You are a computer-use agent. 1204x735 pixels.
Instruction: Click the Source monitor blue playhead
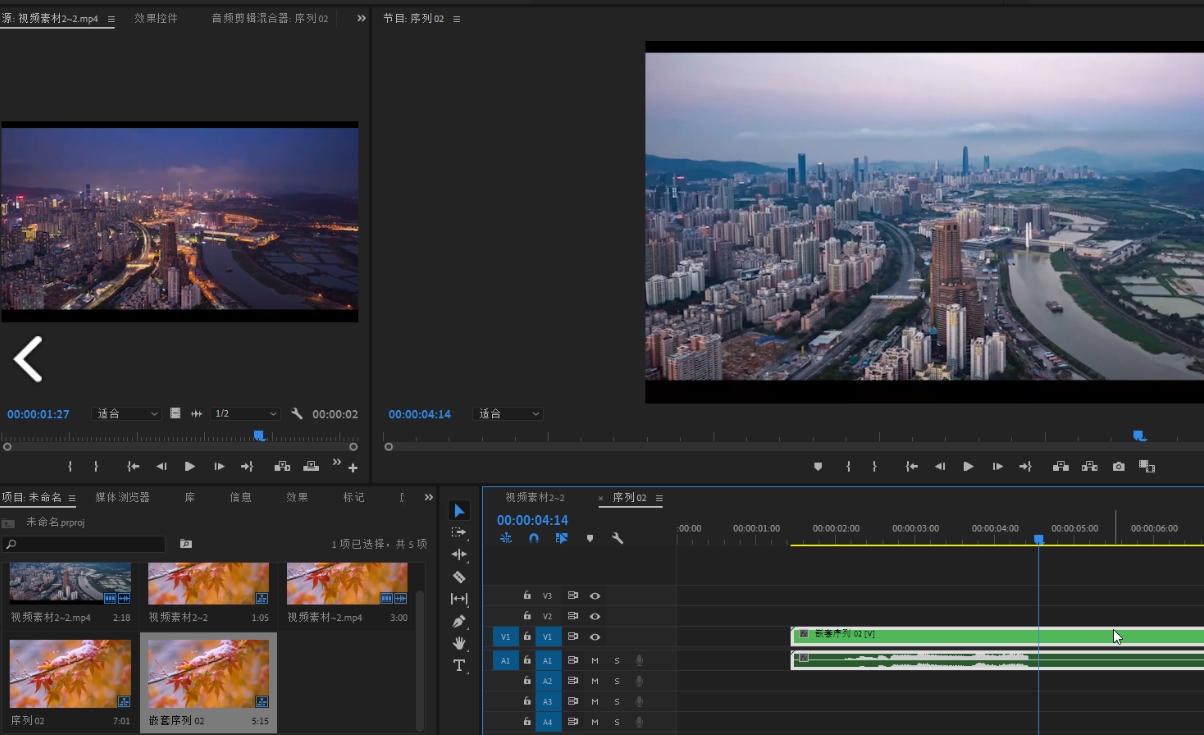coord(259,435)
